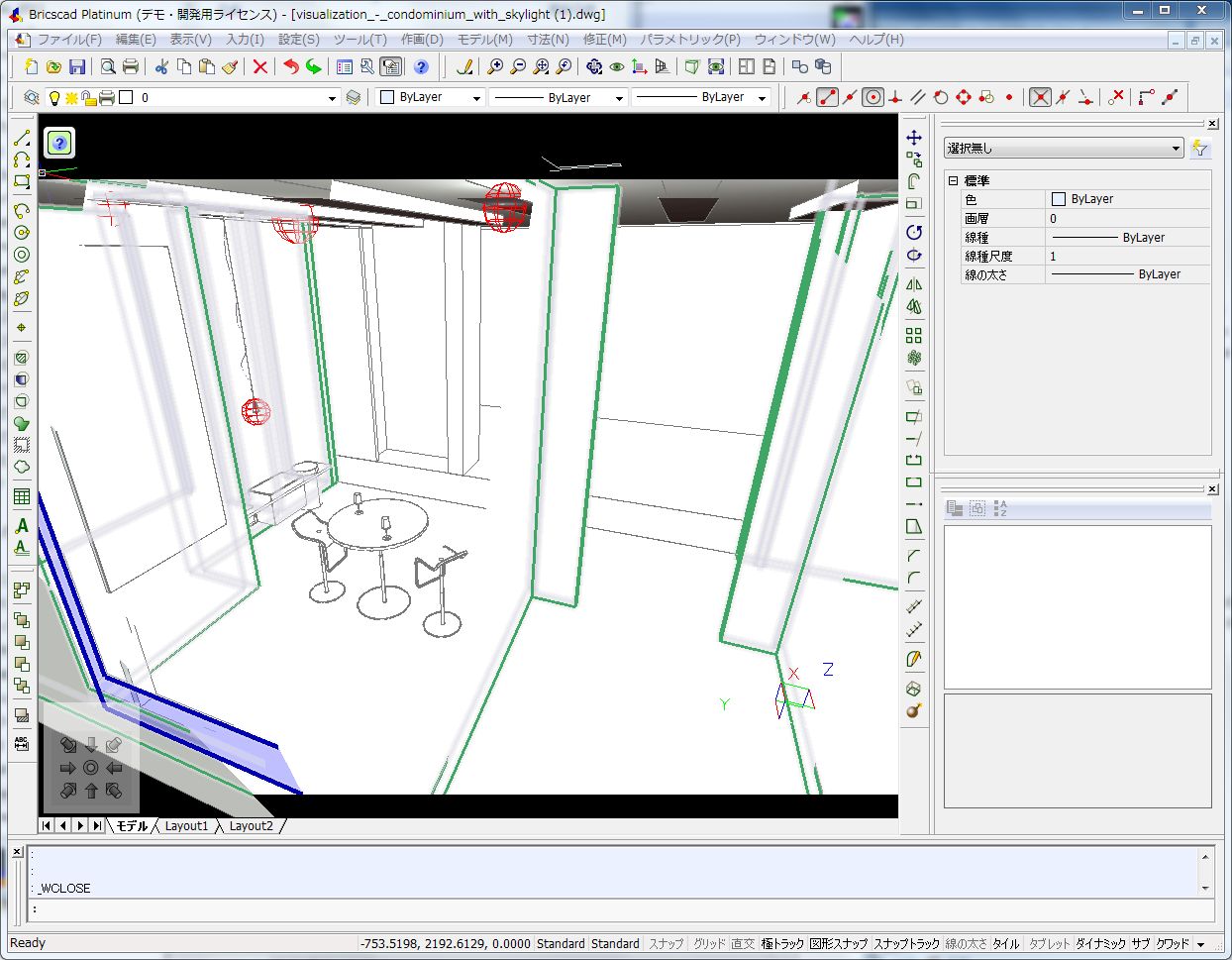Image resolution: width=1232 pixels, height=960 pixels.
Task: Toggle Intersection entity snap
Action: pyautogui.click(x=1040, y=97)
